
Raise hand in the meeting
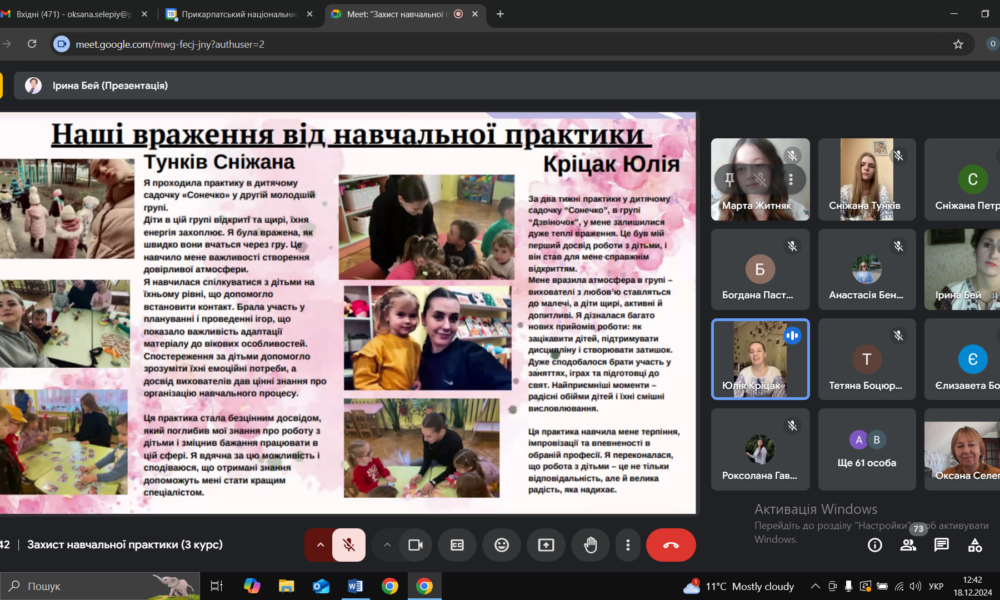tap(591, 545)
